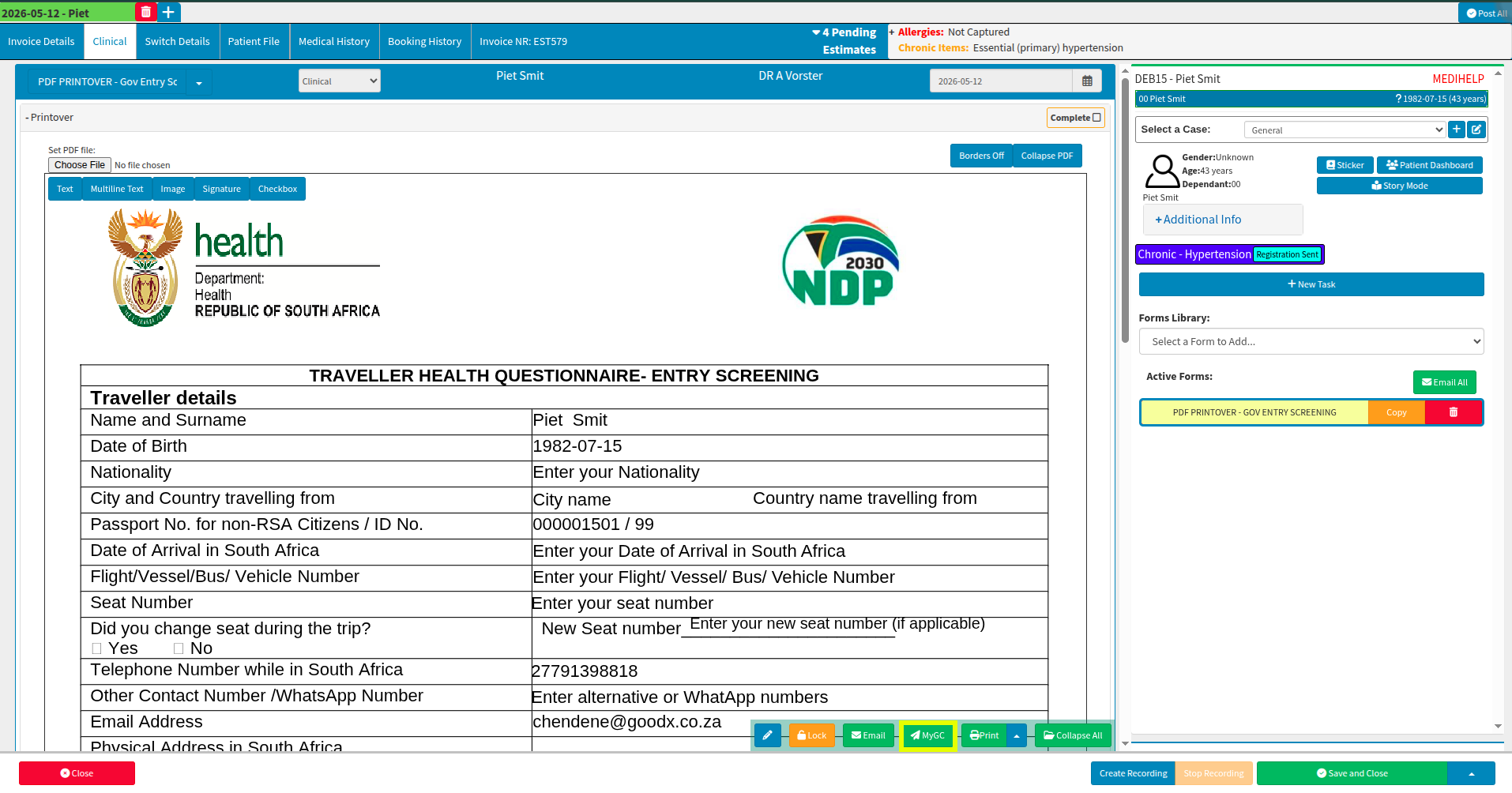Click Stop Recording button
This screenshot has height=793, width=1512.
(1213, 773)
